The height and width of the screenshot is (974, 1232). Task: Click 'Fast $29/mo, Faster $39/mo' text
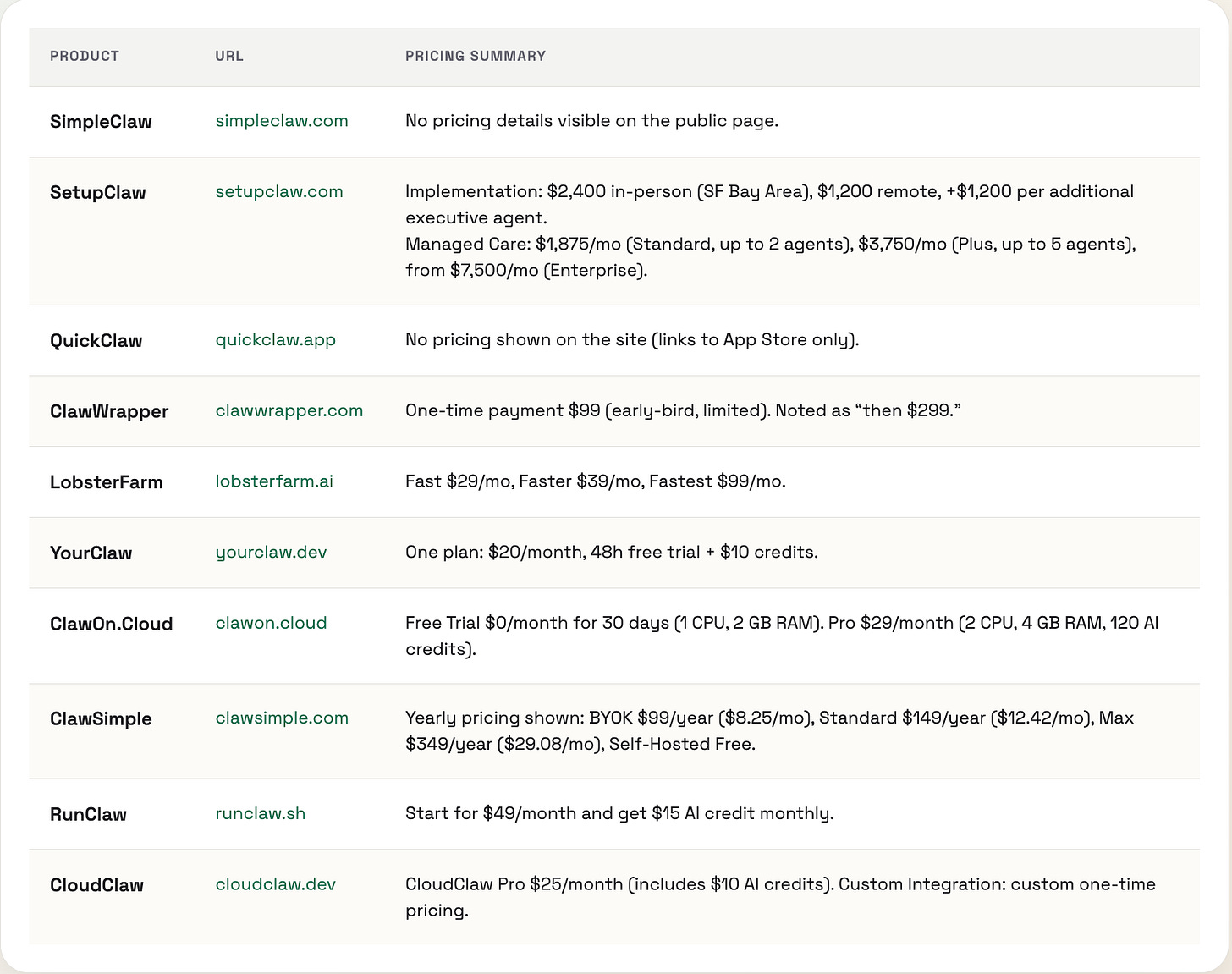[x=596, y=481]
